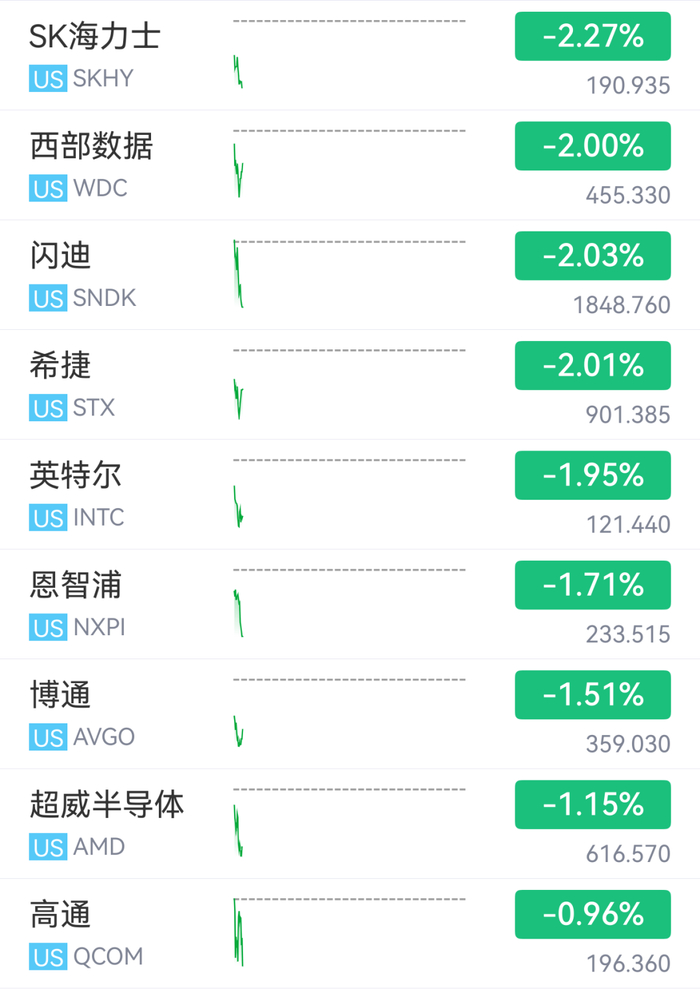Click the US market tag beside QCOM
This screenshot has width=700, height=993.
pyautogui.click(x=48, y=957)
